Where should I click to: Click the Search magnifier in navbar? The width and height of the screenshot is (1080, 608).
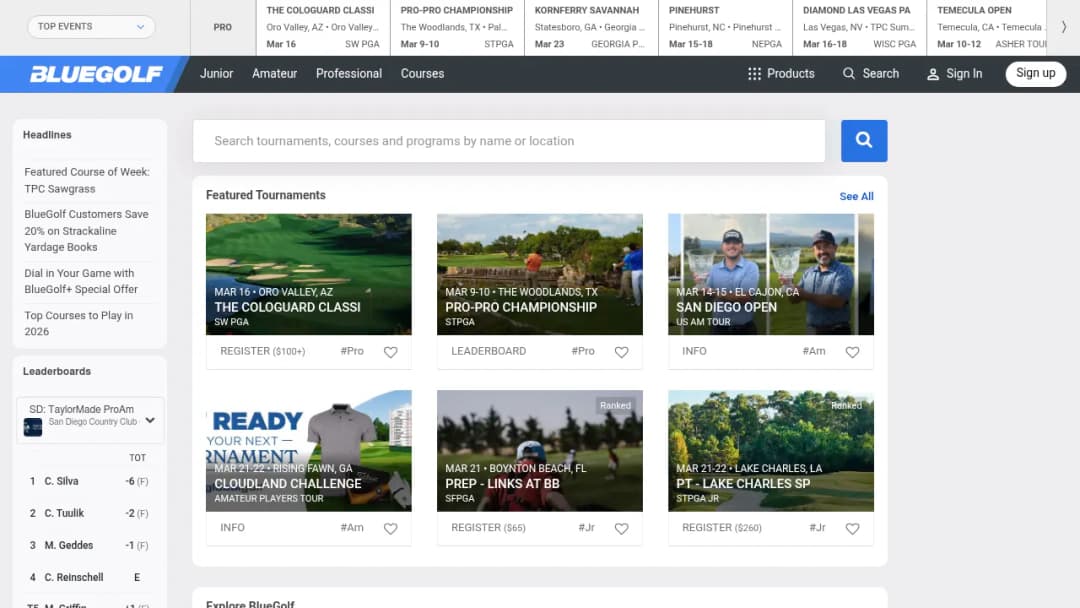[849, 74]
